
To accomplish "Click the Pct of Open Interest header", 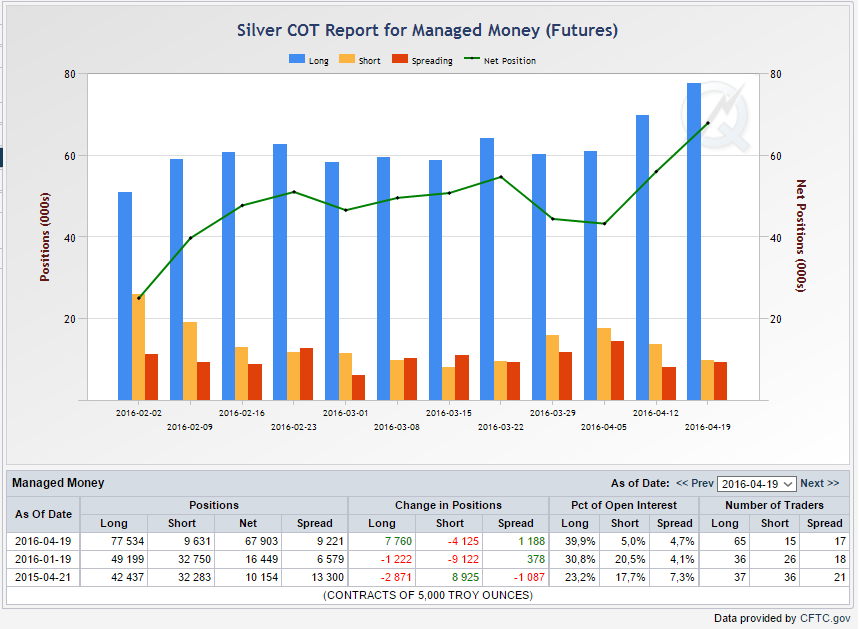I will point(624,505).
